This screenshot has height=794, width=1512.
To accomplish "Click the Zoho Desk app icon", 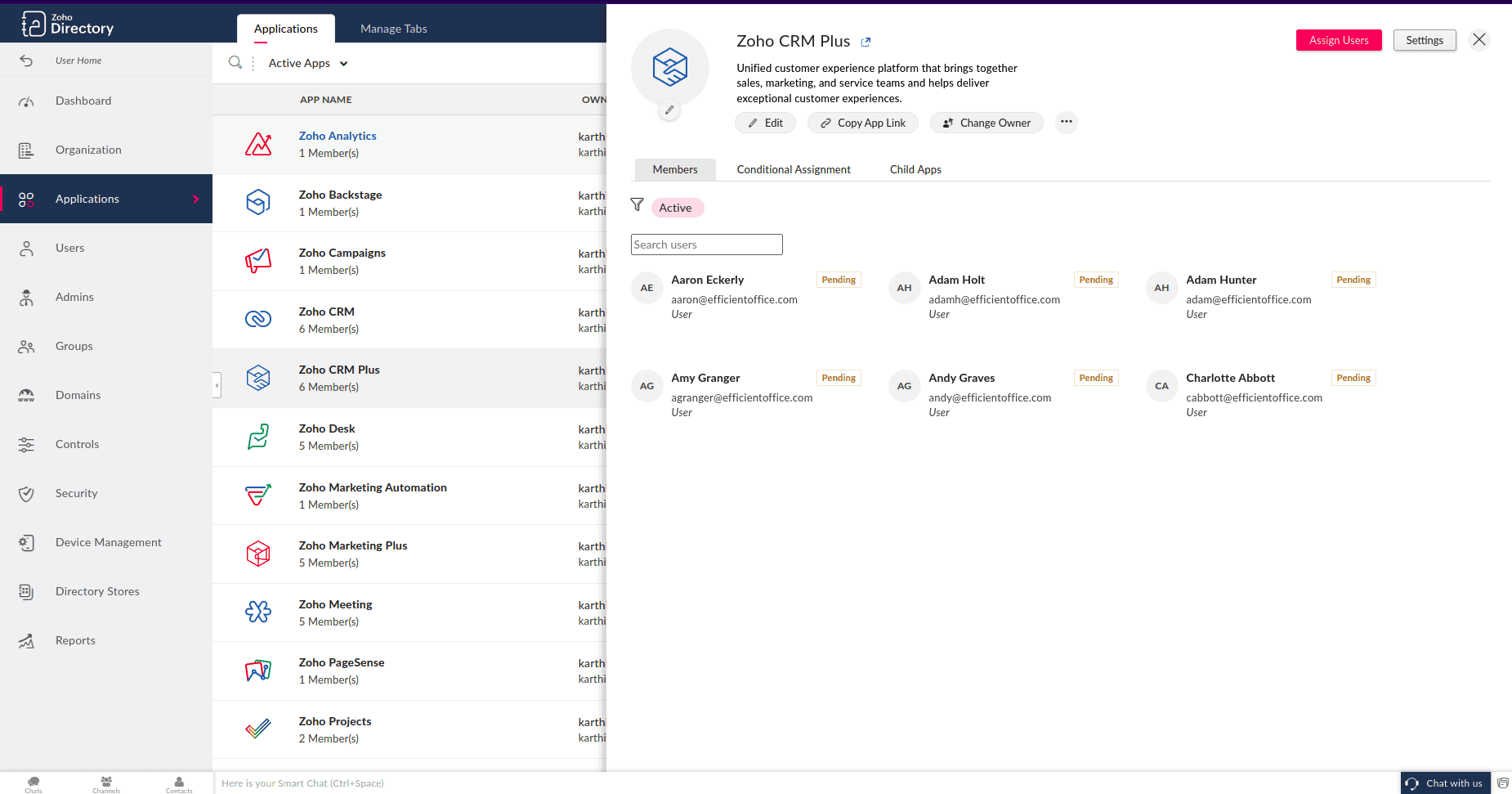I will [258, 437].
